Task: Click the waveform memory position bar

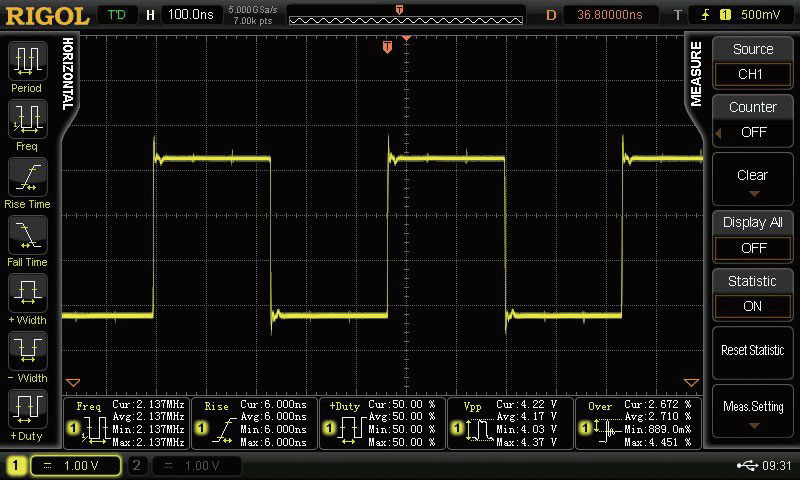Action: (398, 17)
